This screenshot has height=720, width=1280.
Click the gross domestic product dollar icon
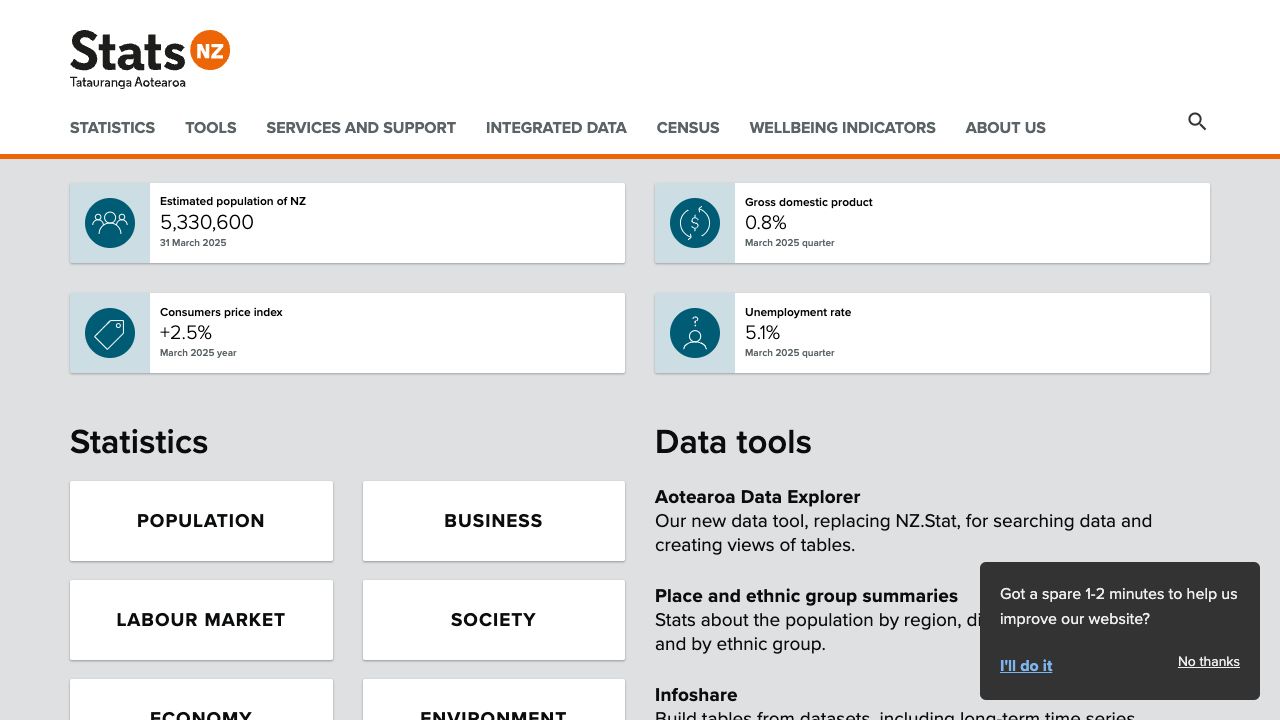tap(695, 223)
